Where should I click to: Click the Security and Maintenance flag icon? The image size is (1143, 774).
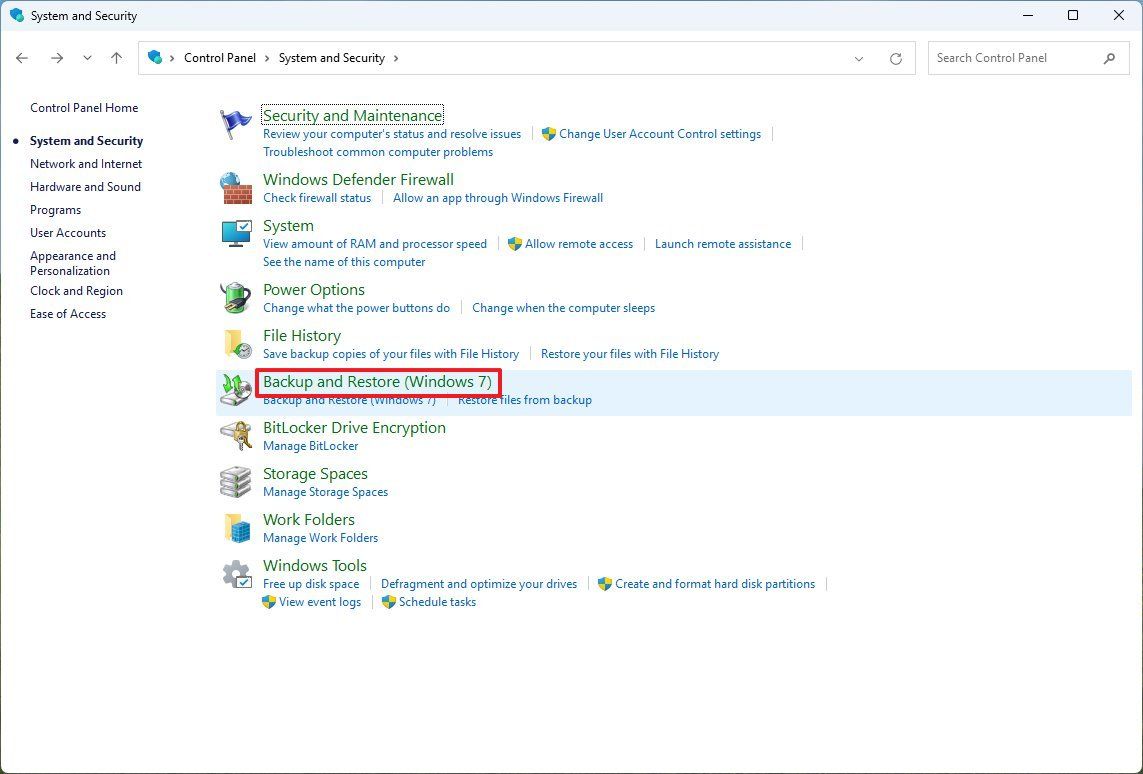point(234,123)
